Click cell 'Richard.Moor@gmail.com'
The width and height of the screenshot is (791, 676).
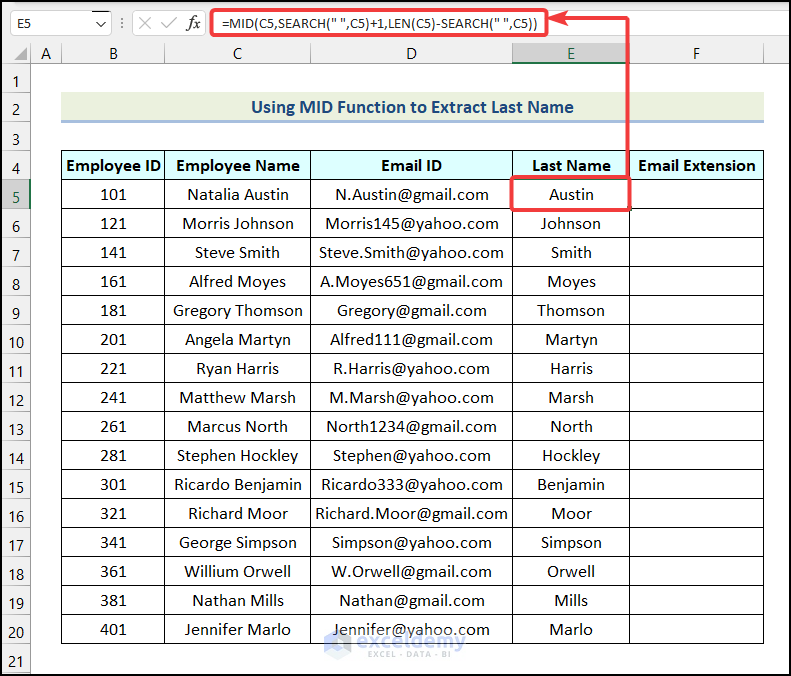point(411,514)
